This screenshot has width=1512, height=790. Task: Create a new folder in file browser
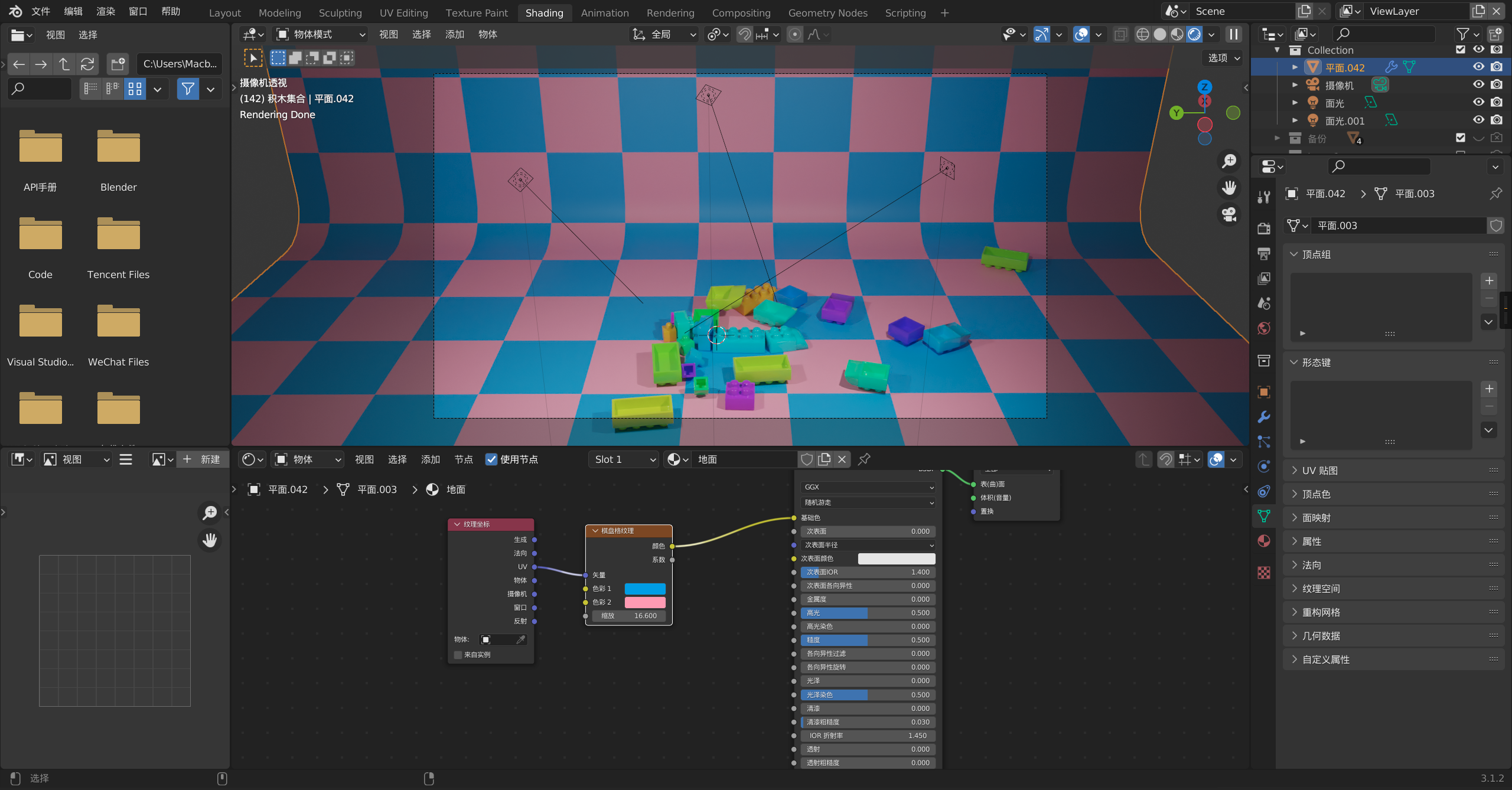coord(118,64)
